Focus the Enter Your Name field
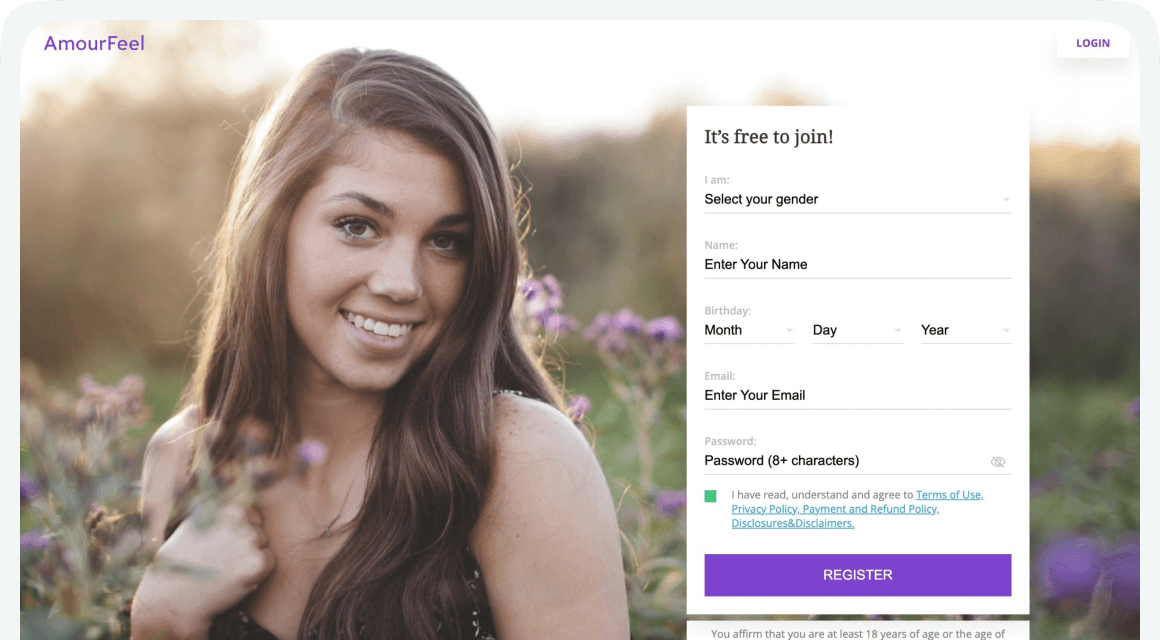The width and height of the screenshot is (1160, 640). point(857,264)
